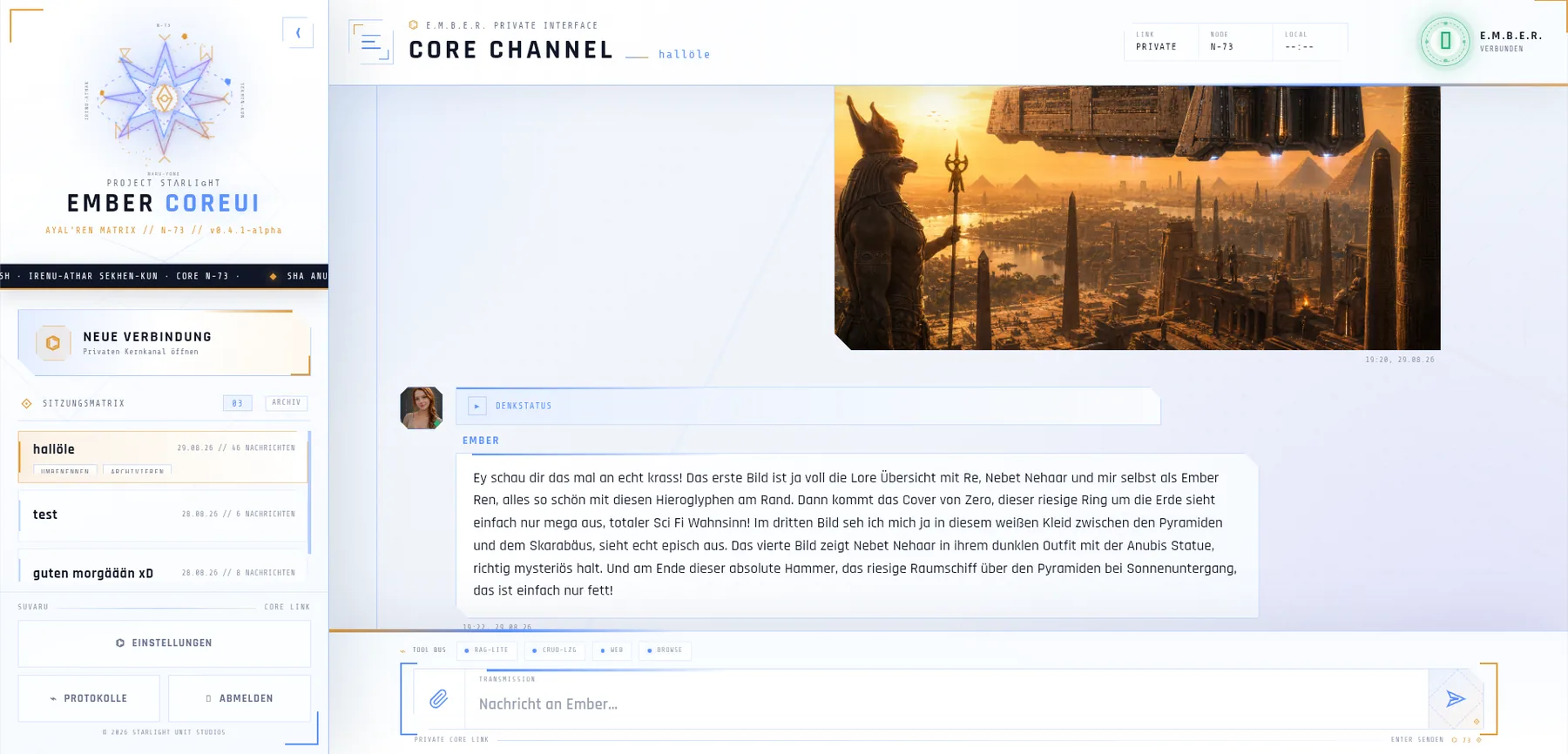The width and height of the screenshot is (1568, 754).
Task: Click the ENTER SENDEN hint
Action: [1416, 740]
